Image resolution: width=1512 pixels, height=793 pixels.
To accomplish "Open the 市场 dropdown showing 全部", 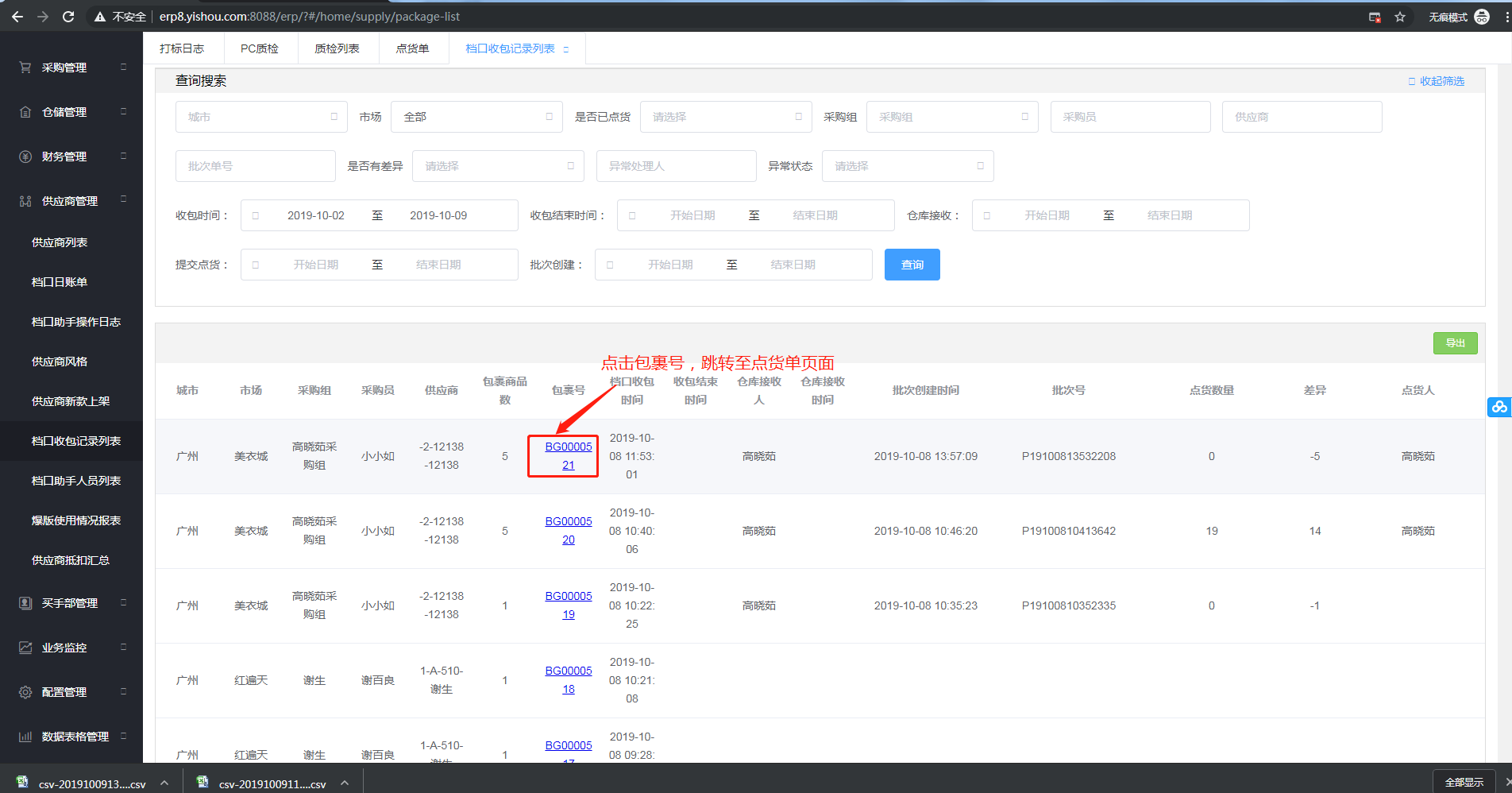I will [x=476, y=117].
